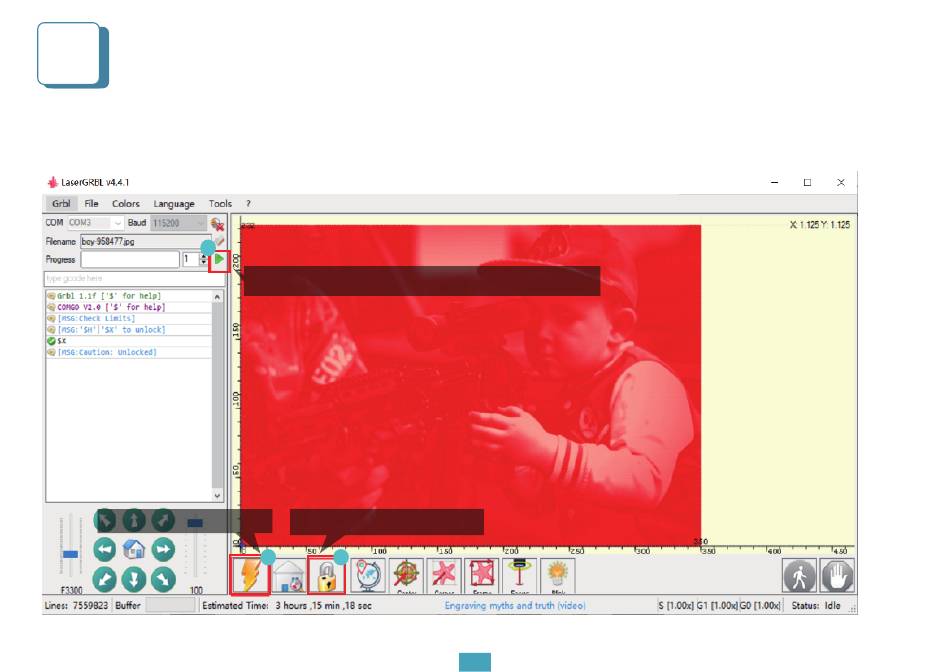Click the Frame custom button icon

click(482, 577)
